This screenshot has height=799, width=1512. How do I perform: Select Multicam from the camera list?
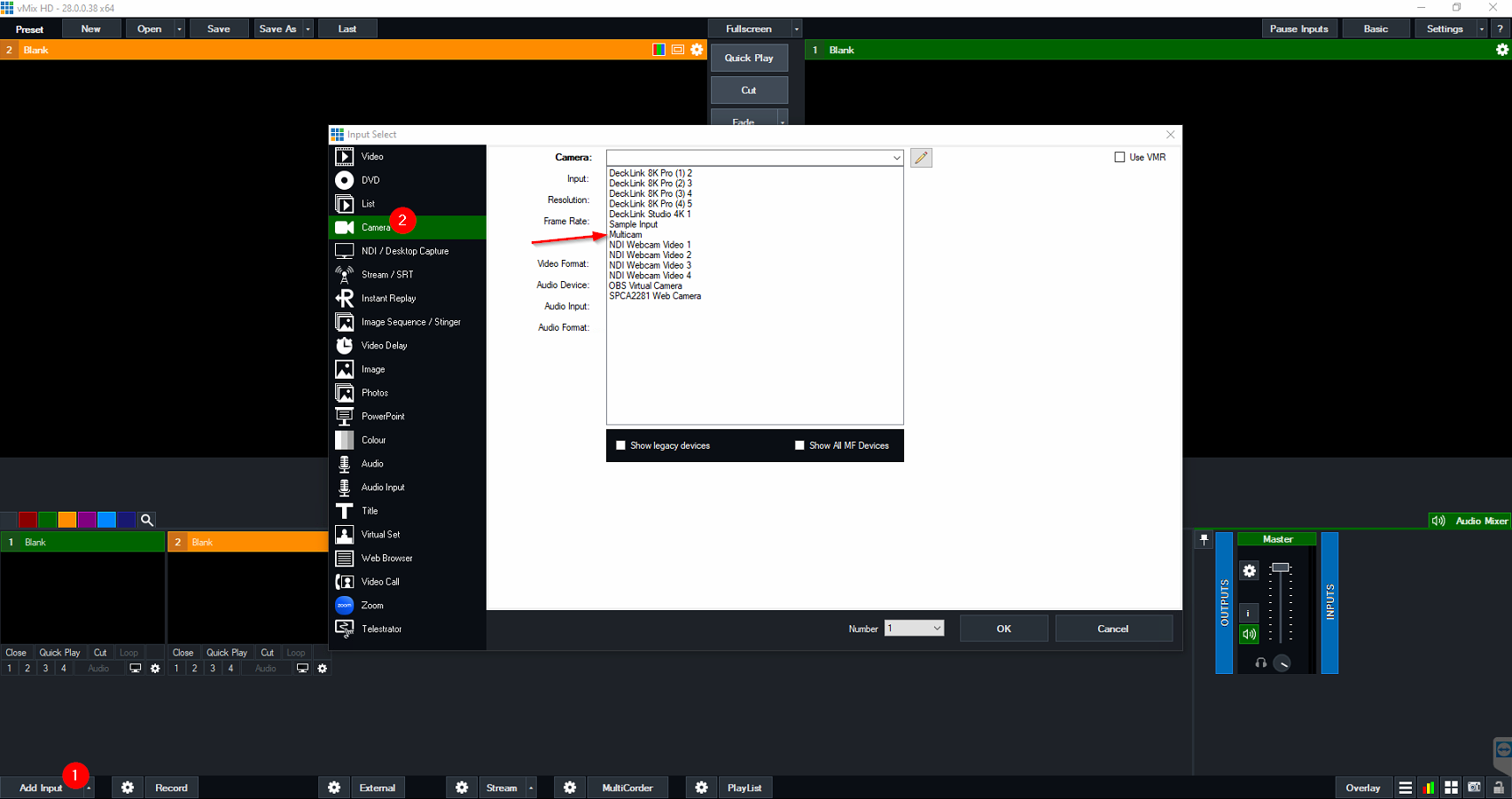[626, 235]
